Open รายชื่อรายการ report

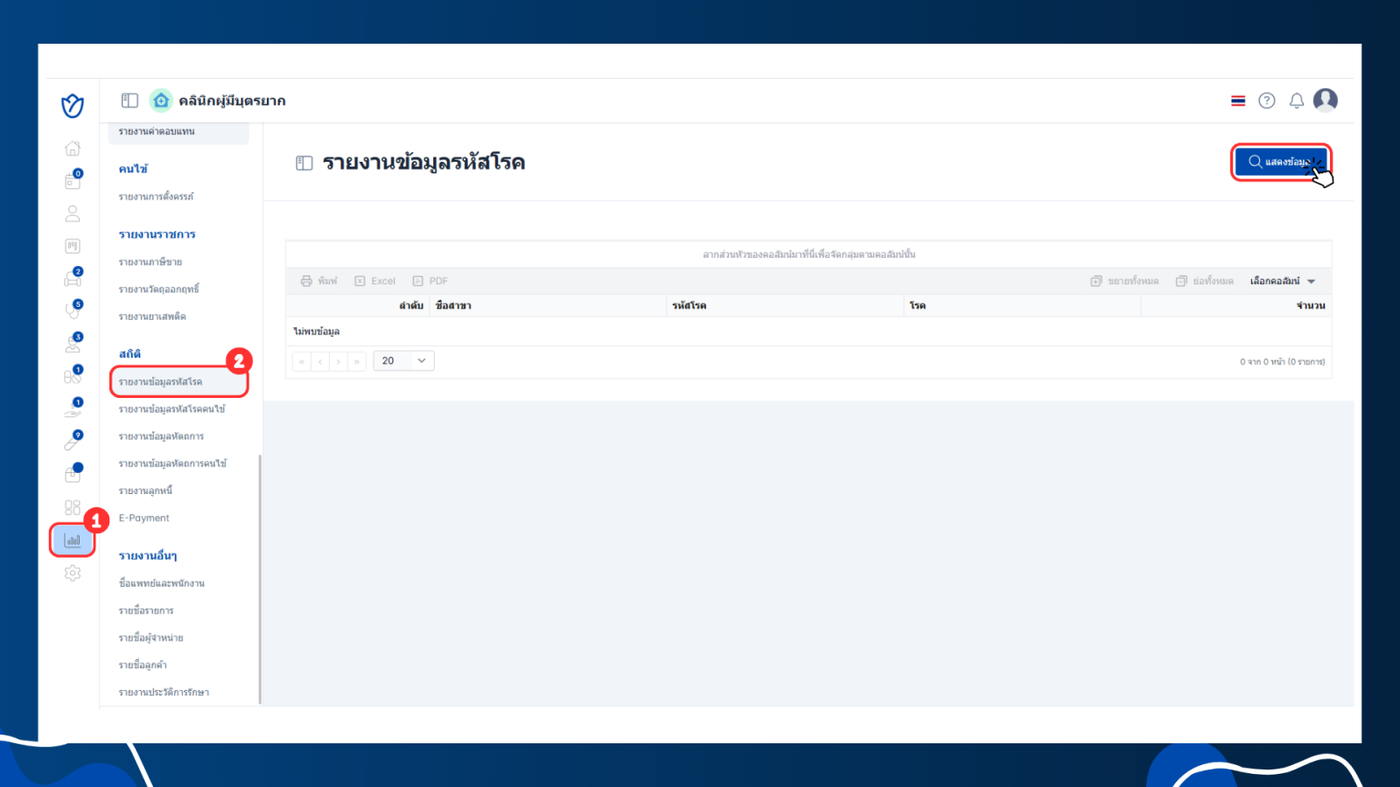tap(146, 610)
